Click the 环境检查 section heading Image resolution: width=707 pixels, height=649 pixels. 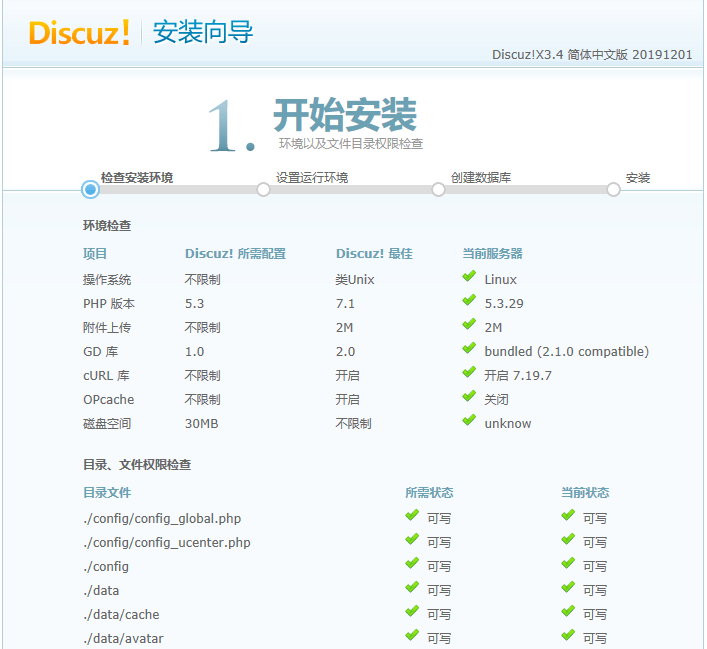click(107, 226)
